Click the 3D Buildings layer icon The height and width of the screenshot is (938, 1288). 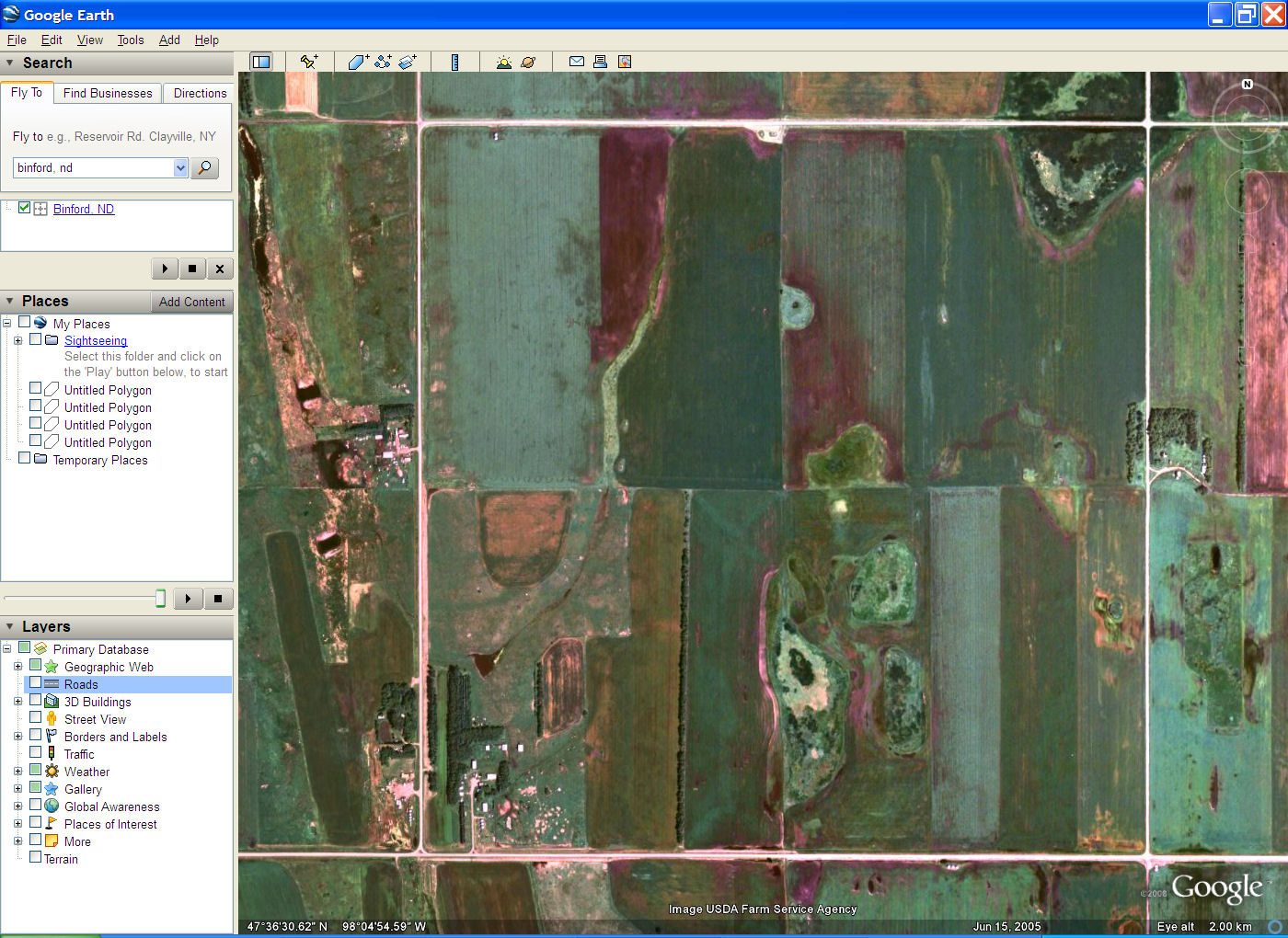coord(52,702)
